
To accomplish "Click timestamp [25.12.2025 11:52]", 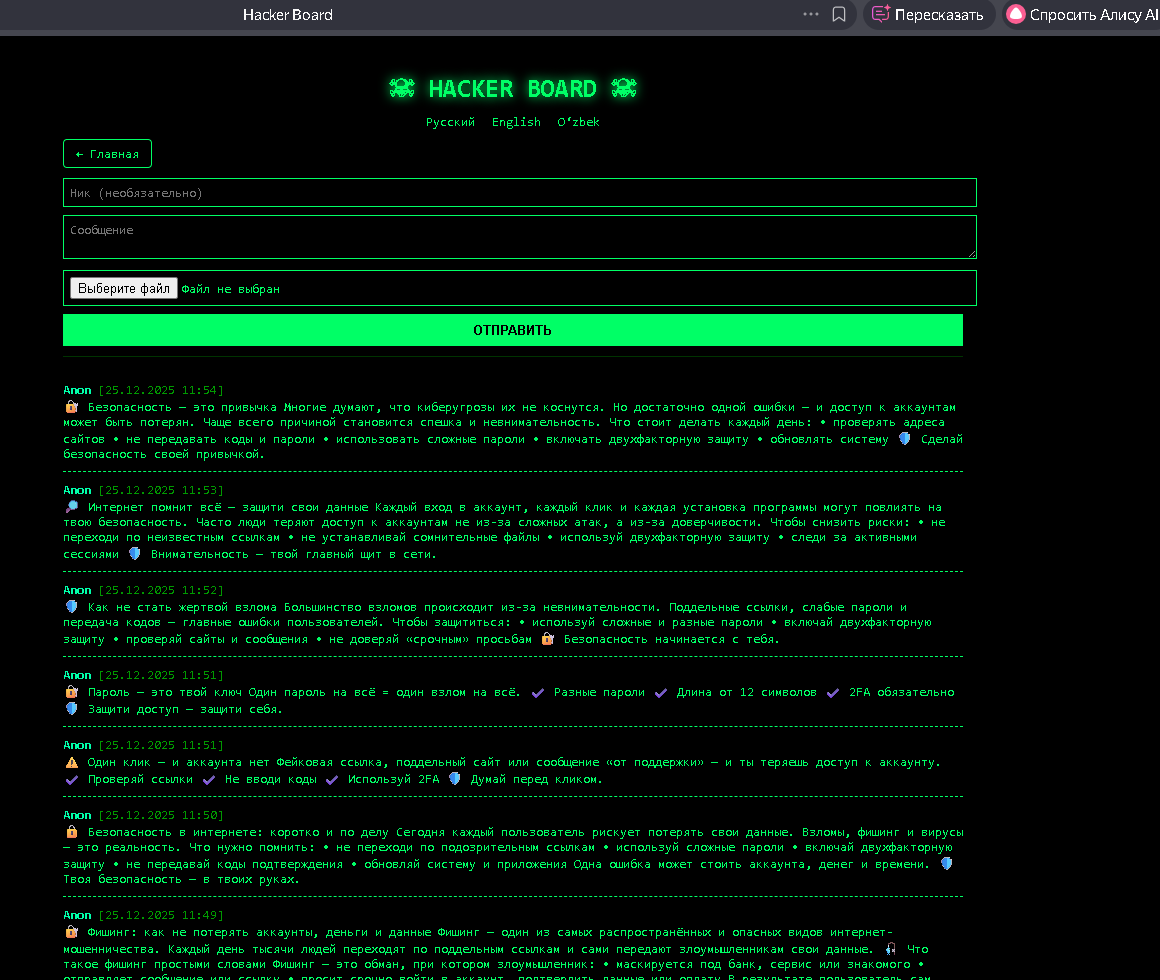I will (x=161, y=589).
